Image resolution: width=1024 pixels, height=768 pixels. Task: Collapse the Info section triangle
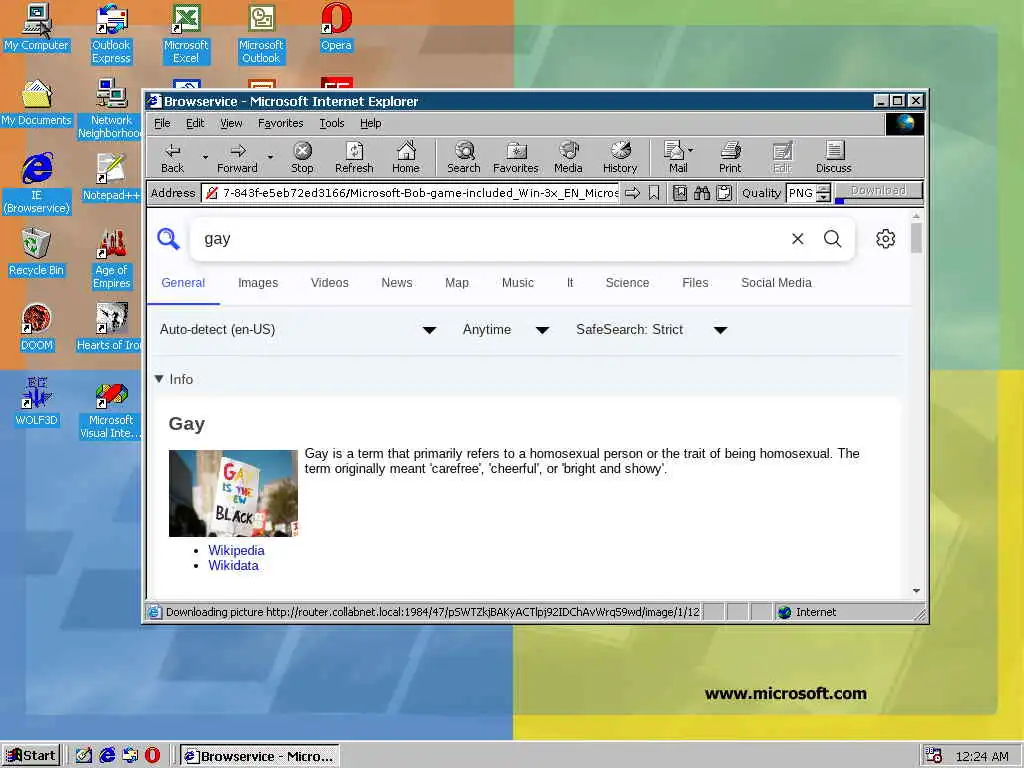[159, 379]
